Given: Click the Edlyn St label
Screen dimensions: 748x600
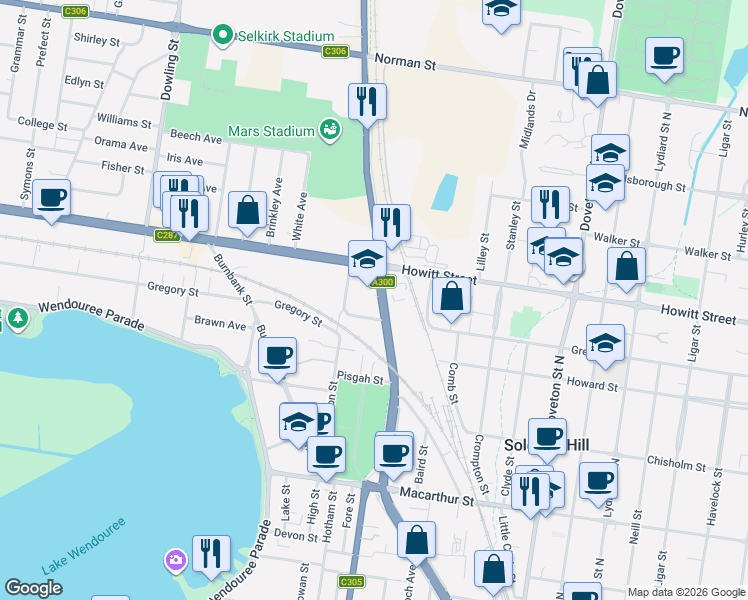Looking at the screenshot, I should [84, 82].
